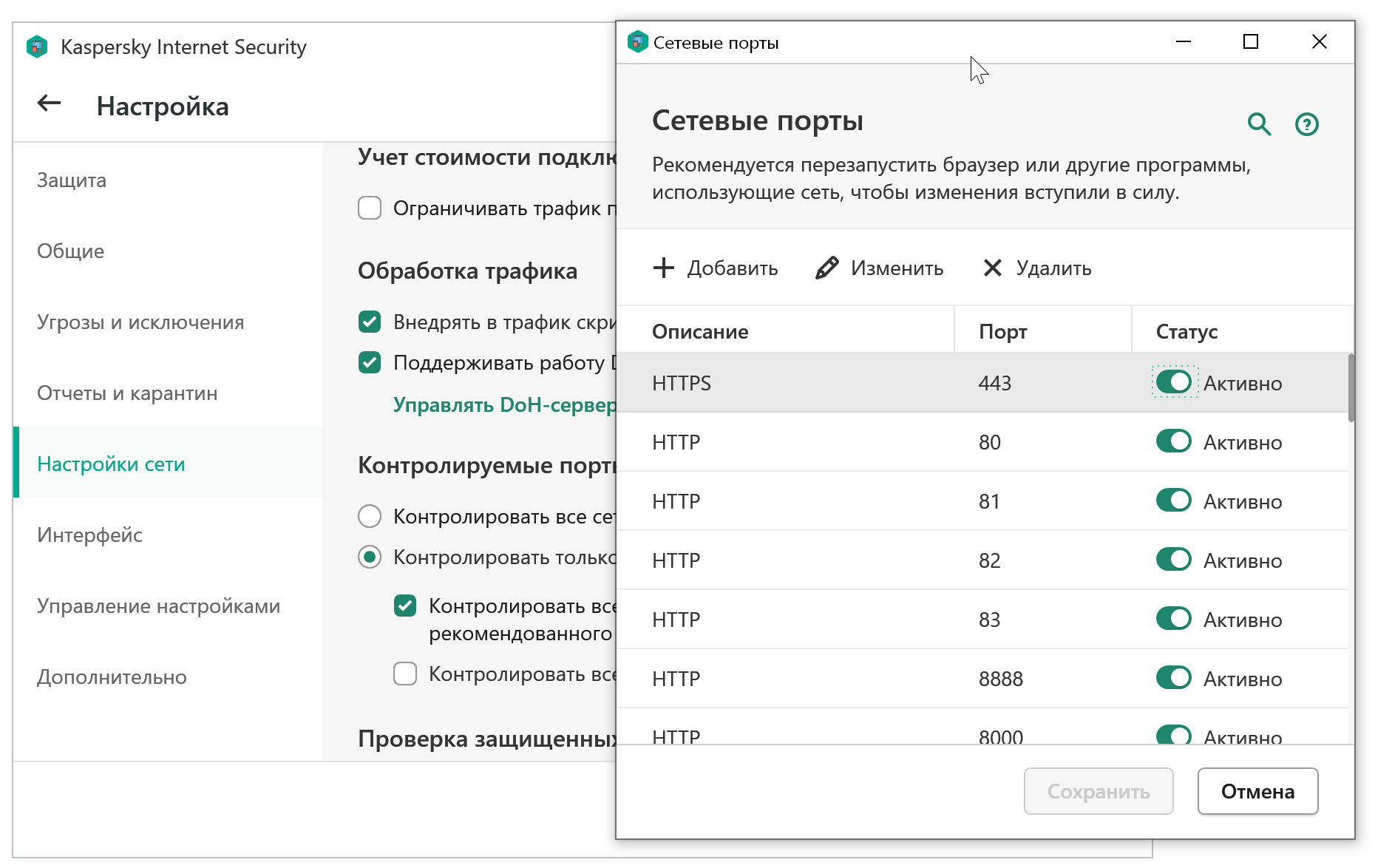Click the plus icon for Добавить
Screen dimensions: 1375x868
663,268
